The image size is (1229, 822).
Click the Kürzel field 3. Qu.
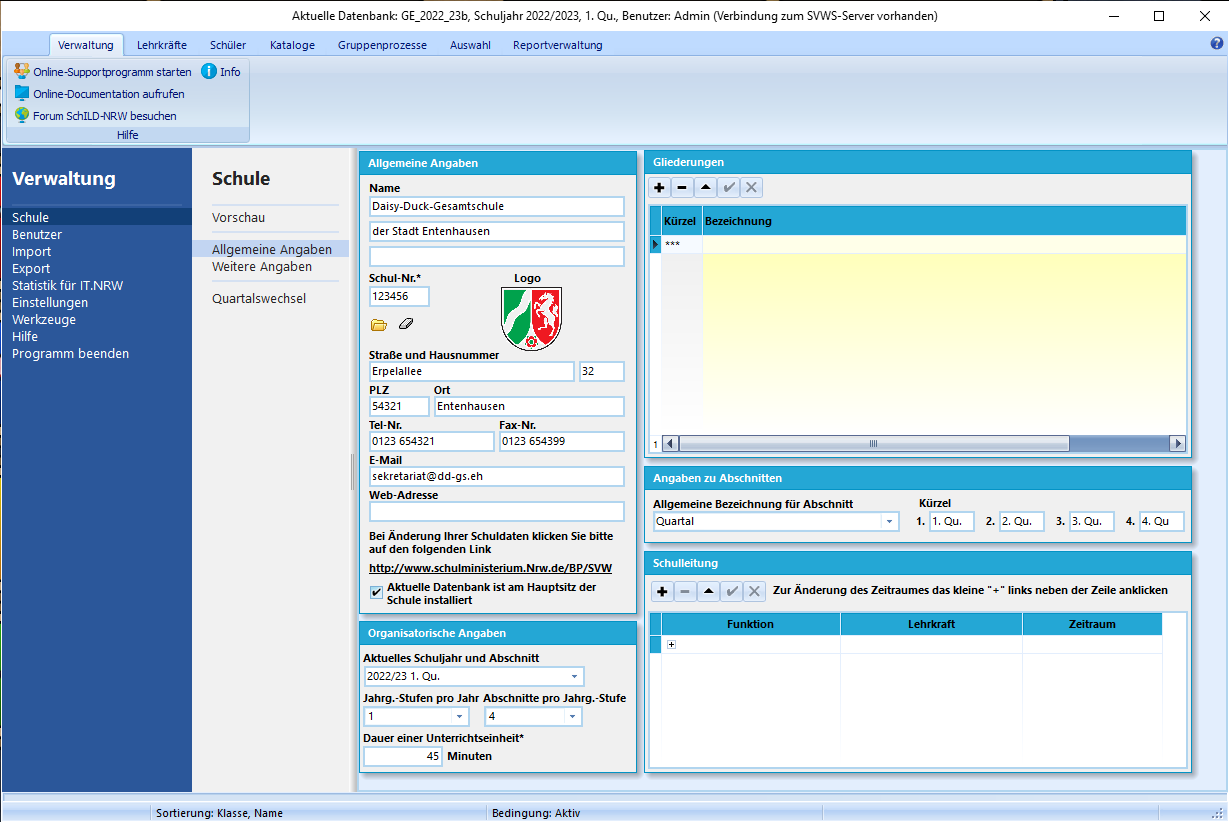[x=1092, y=521]
